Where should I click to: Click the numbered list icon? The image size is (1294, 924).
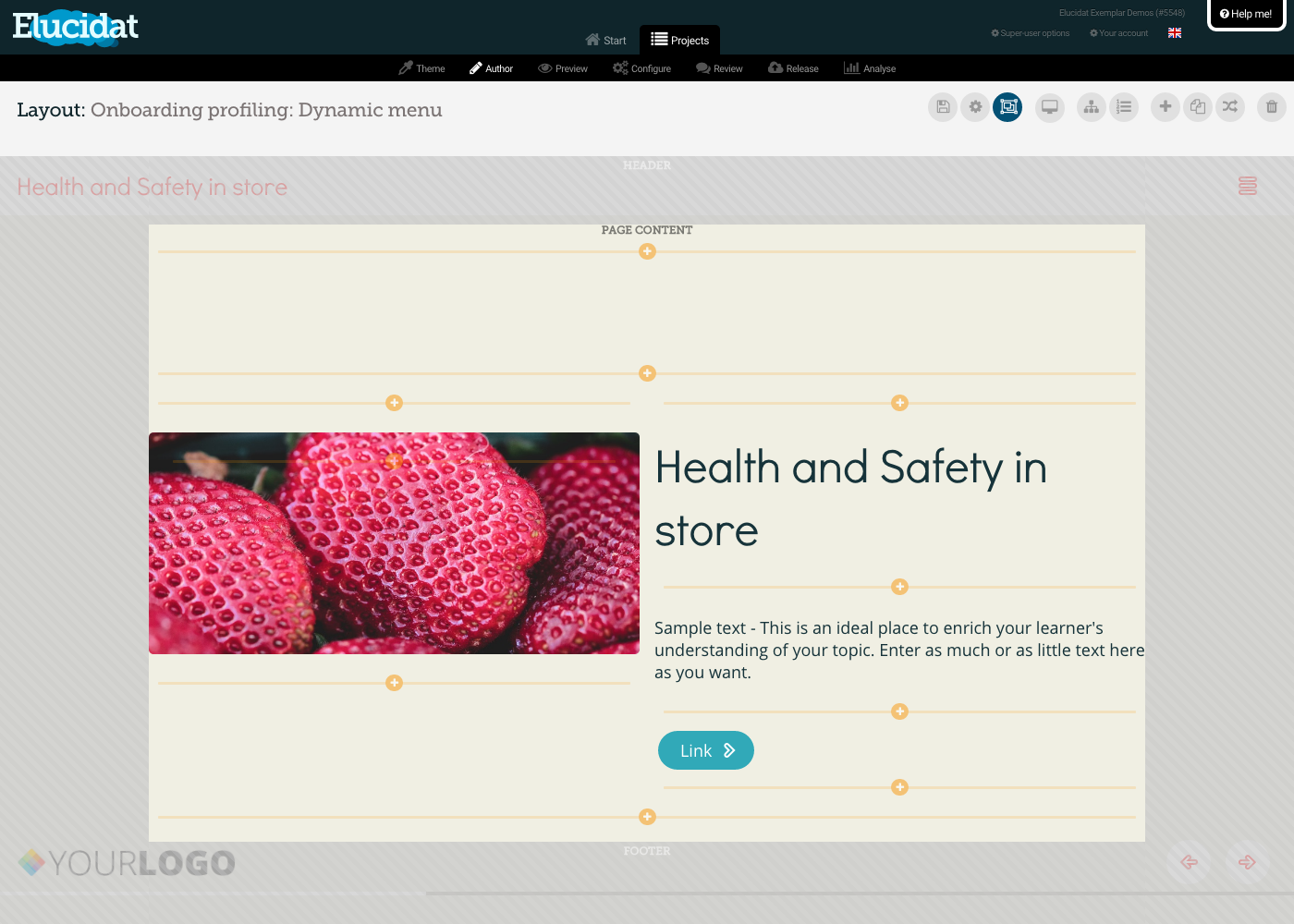click(1124, 107)
